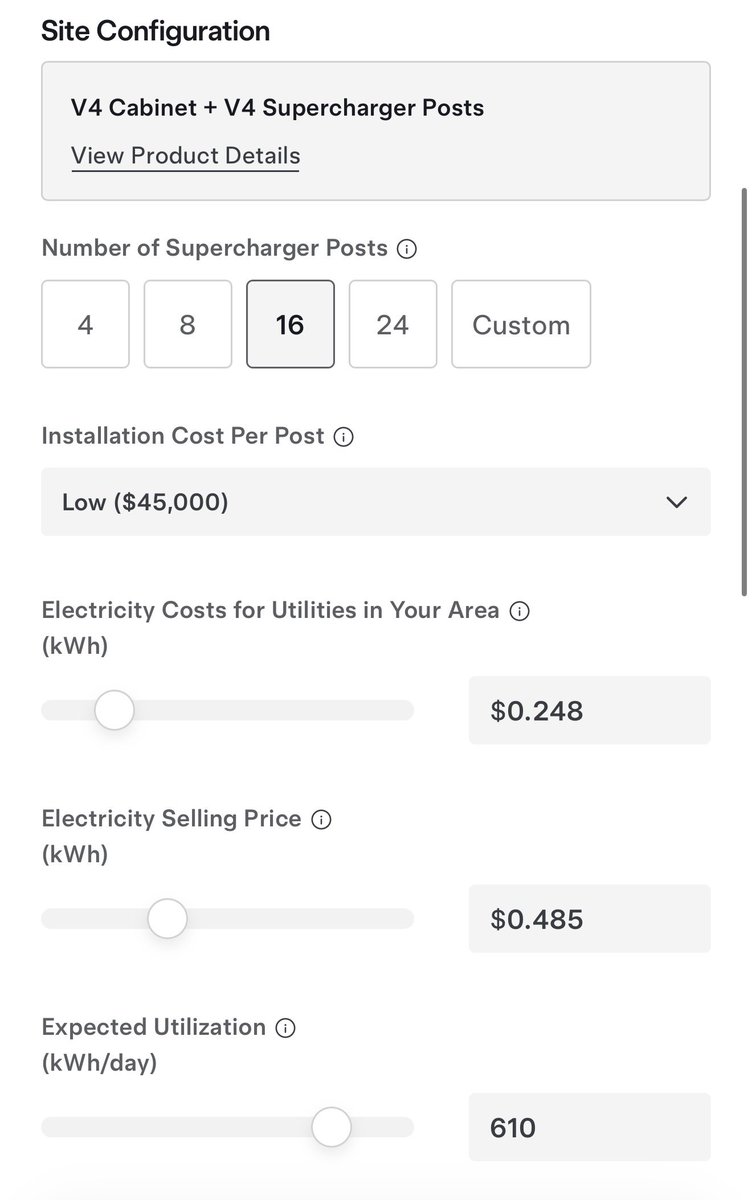This screenshot has width=752, height=1200.
Task: Click the page vertical scrollbar
Action: click(742, 390)
